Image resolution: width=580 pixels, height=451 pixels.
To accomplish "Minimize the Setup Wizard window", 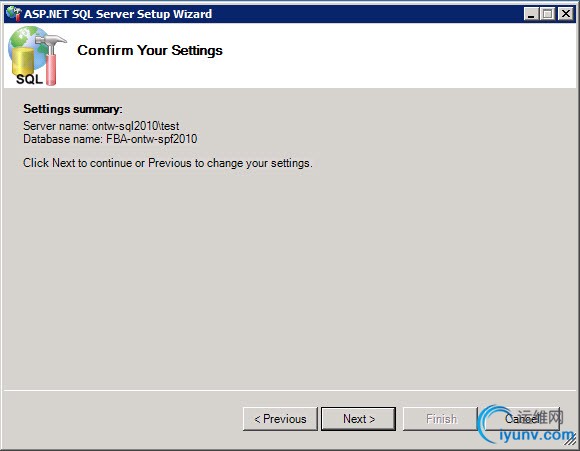I will tap(531, 14).
